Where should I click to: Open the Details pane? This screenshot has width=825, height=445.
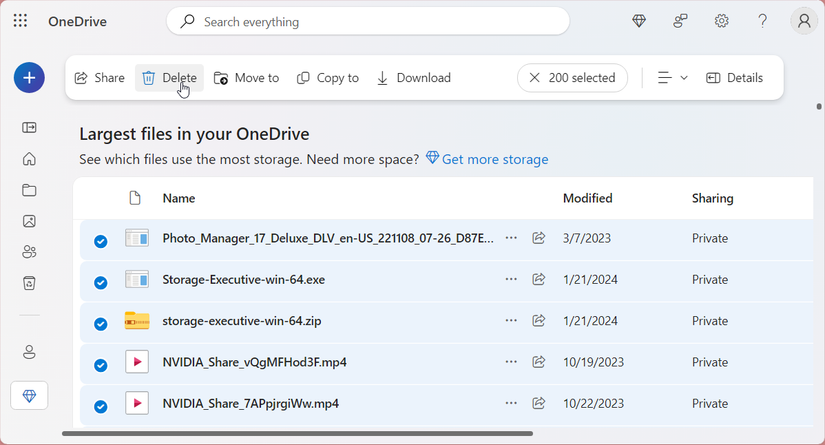(735, 78)
